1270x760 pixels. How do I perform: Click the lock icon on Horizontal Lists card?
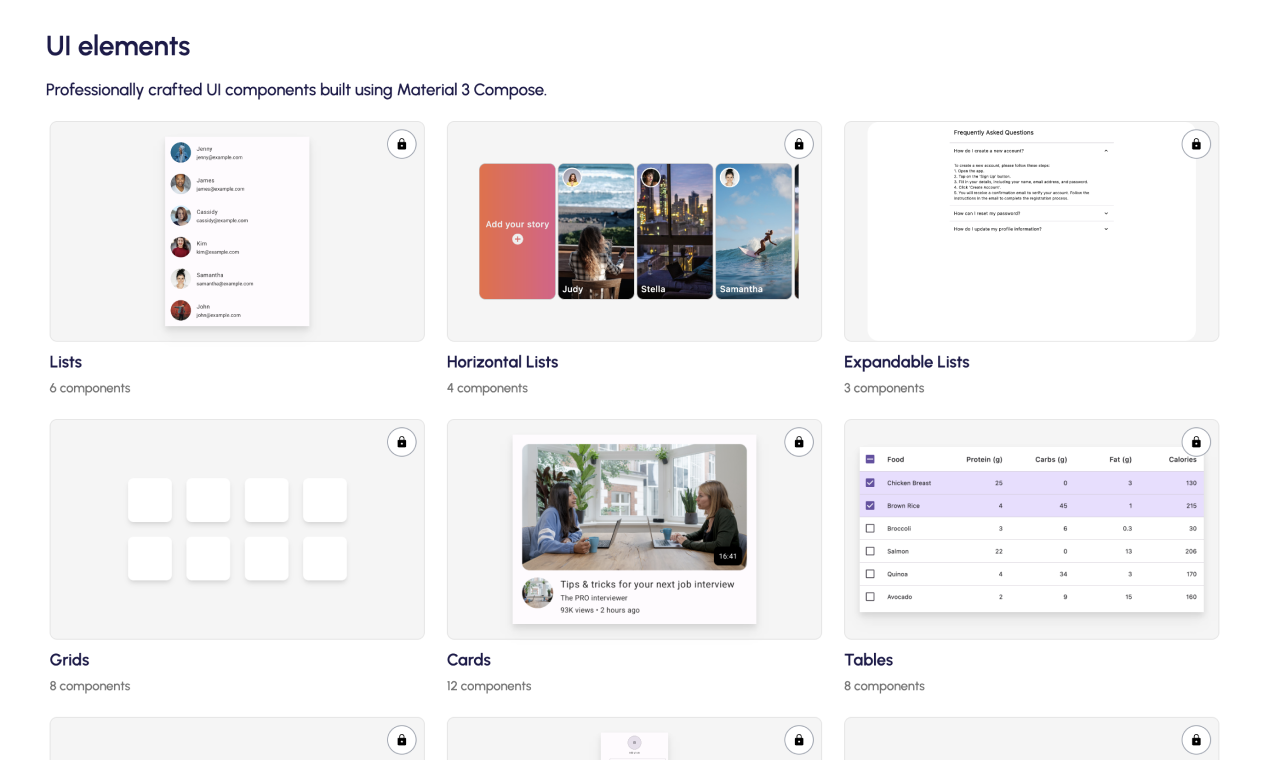[x=798, y=144]
